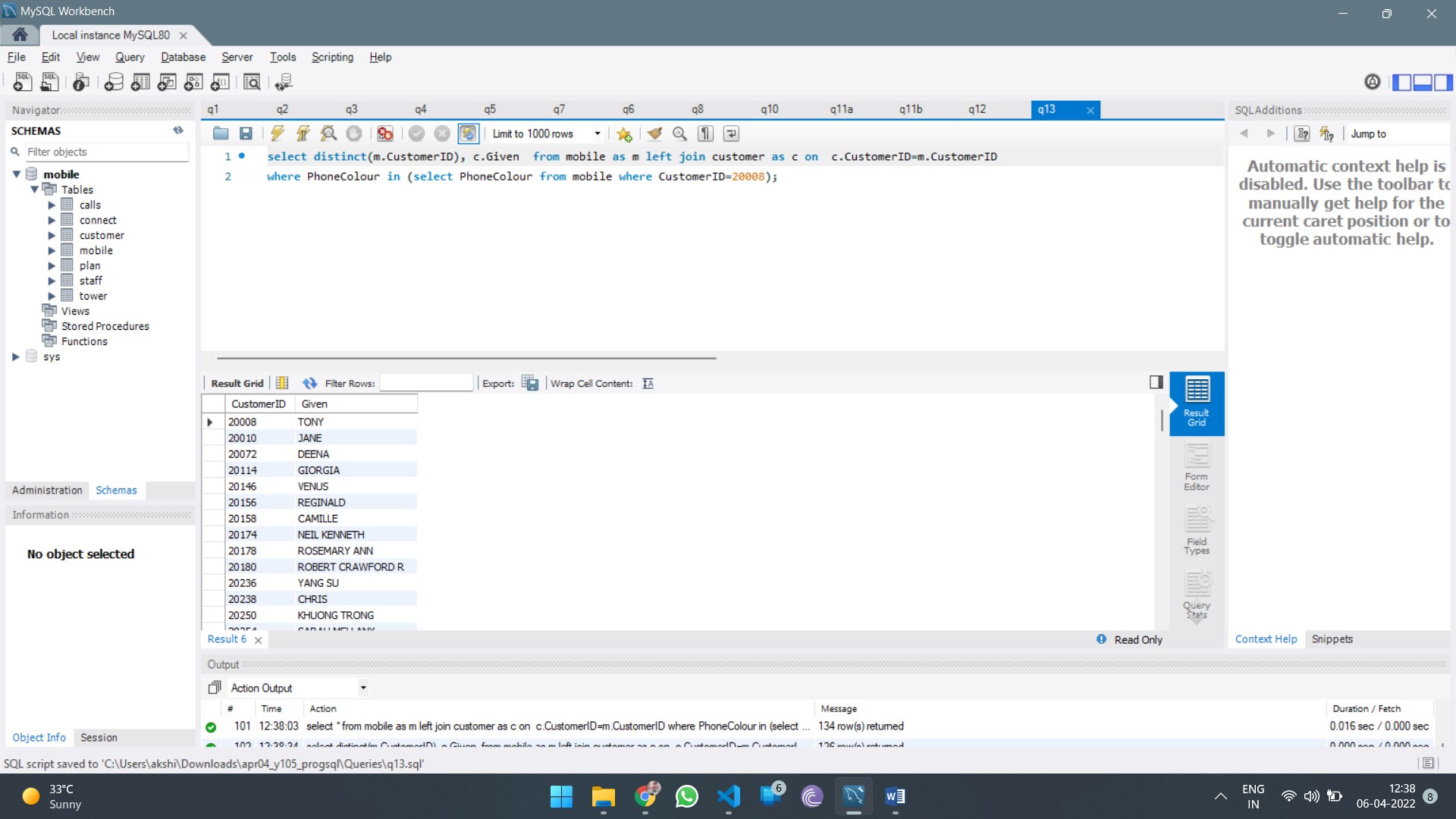
Task: Toggle word wrapping in editor
Action: click(x=731, y=133)
